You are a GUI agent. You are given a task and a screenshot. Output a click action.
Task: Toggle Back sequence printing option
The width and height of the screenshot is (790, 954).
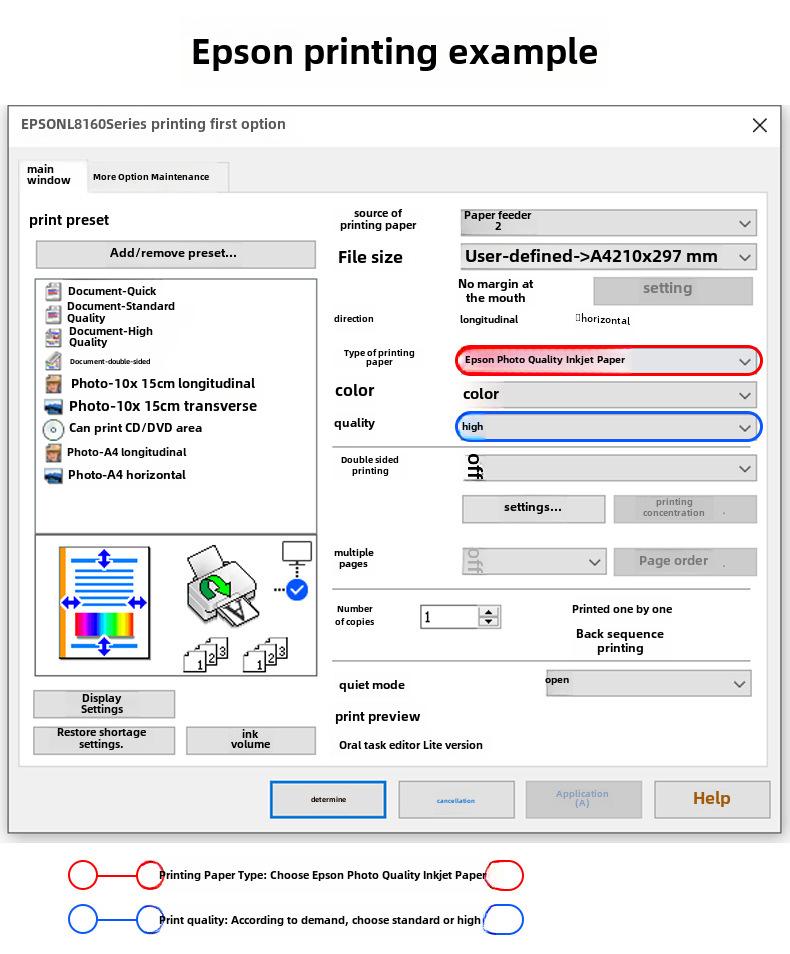click(x=620, y=641)
